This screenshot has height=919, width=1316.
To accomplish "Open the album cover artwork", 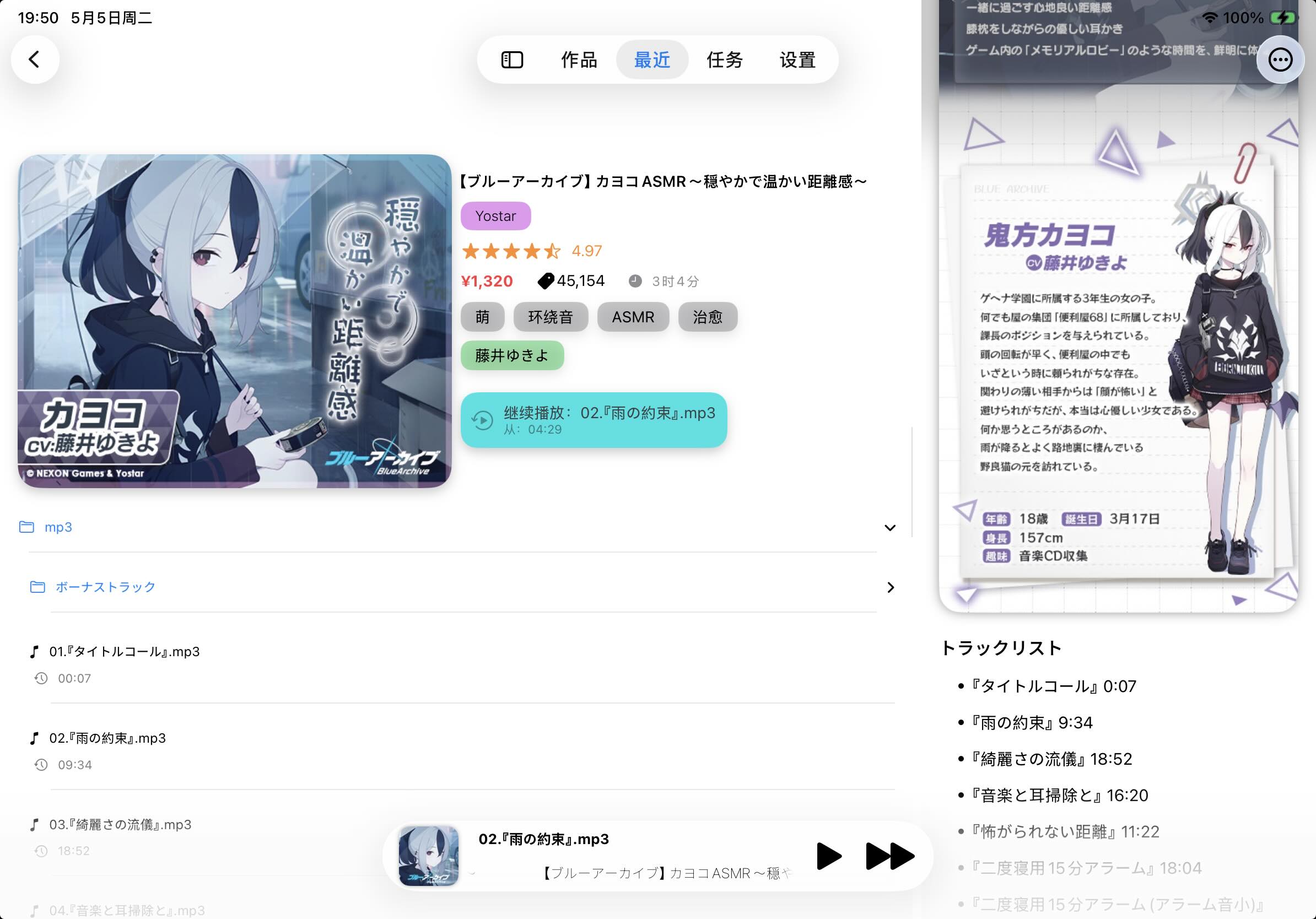I will 234,321.
